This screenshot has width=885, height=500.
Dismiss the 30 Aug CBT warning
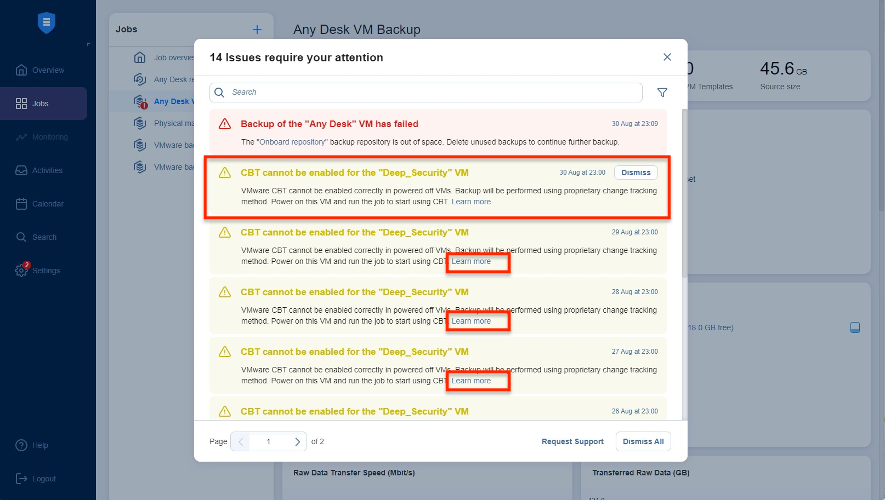pos(636,173)
